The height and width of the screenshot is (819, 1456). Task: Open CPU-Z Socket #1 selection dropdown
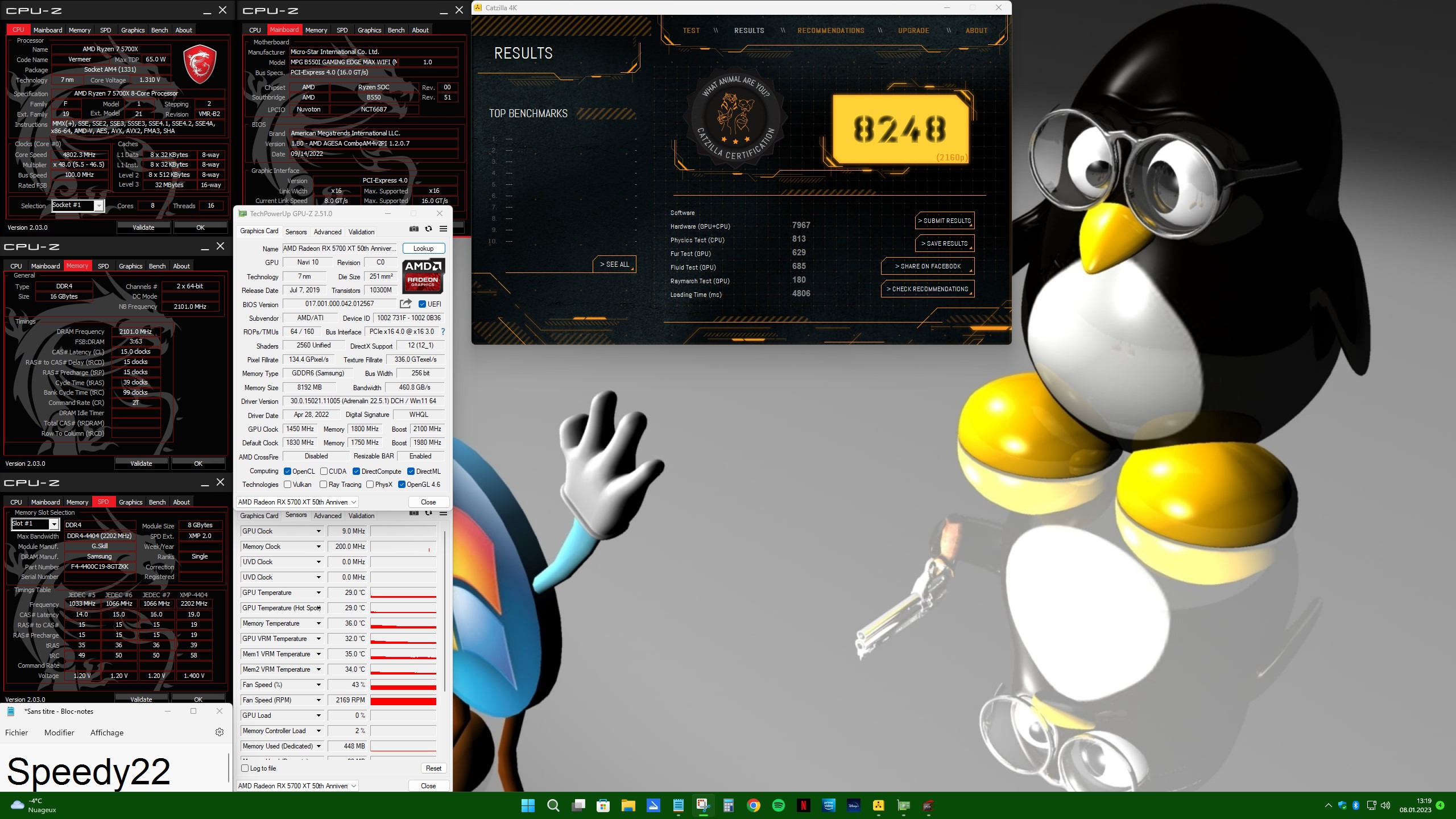[78, 205]
